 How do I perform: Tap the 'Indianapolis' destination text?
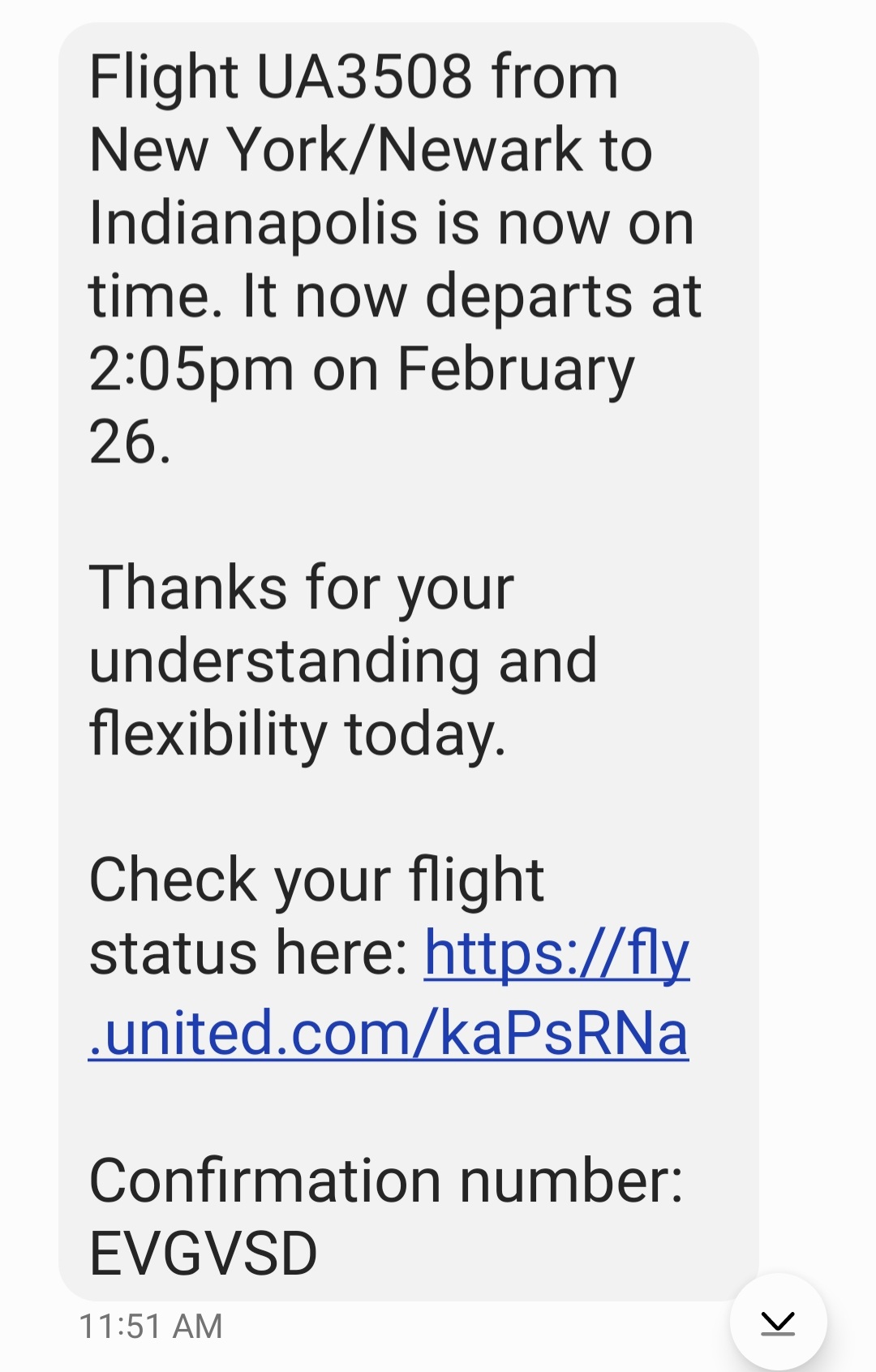coord(252,224)
